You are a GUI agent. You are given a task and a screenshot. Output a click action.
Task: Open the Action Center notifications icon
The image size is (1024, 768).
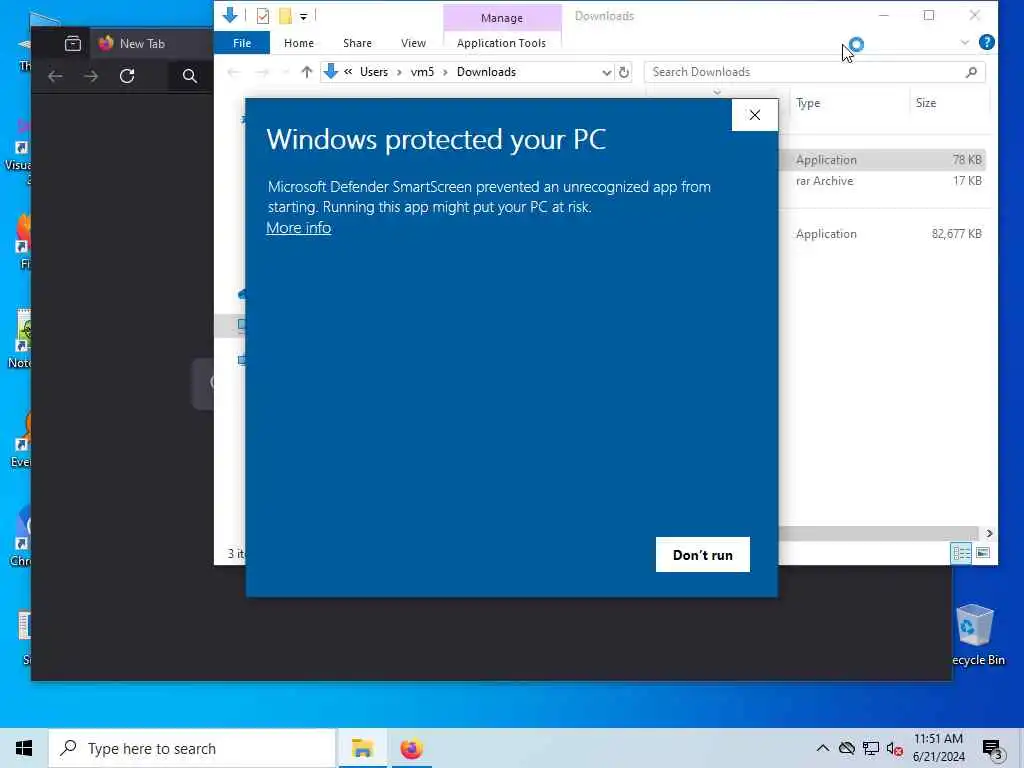(x=992, y=750)
